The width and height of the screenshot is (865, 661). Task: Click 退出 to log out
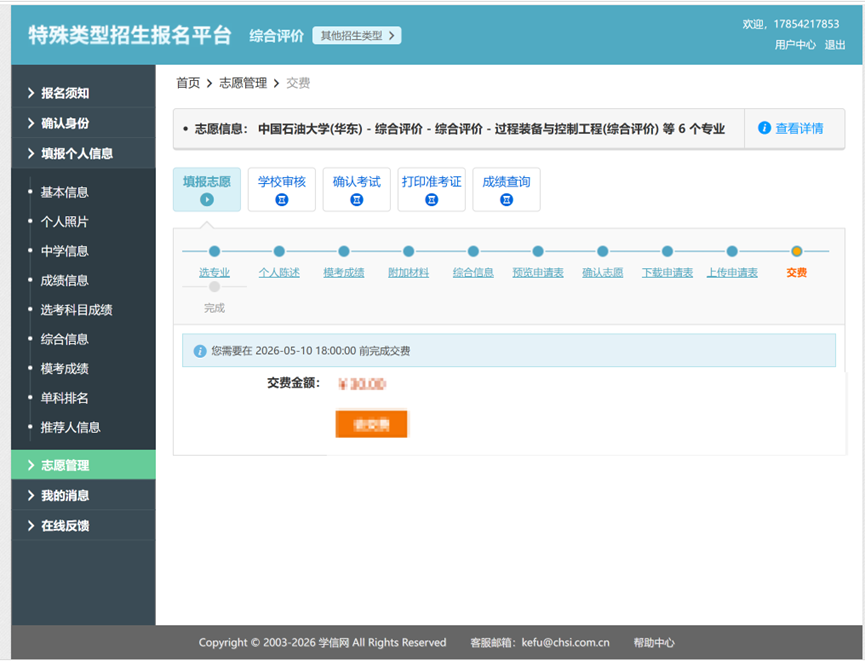(835, 45)
